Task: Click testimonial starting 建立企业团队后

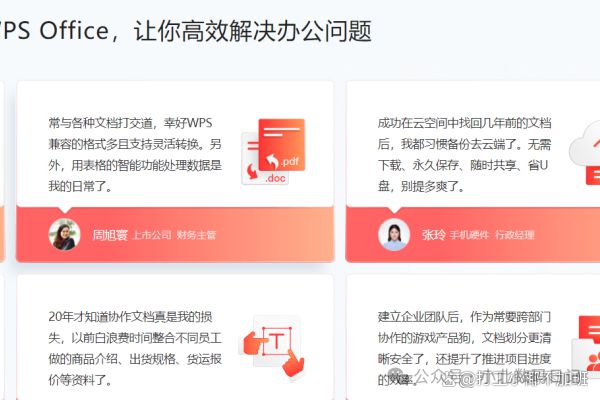Action: click(x=465, y=348)
